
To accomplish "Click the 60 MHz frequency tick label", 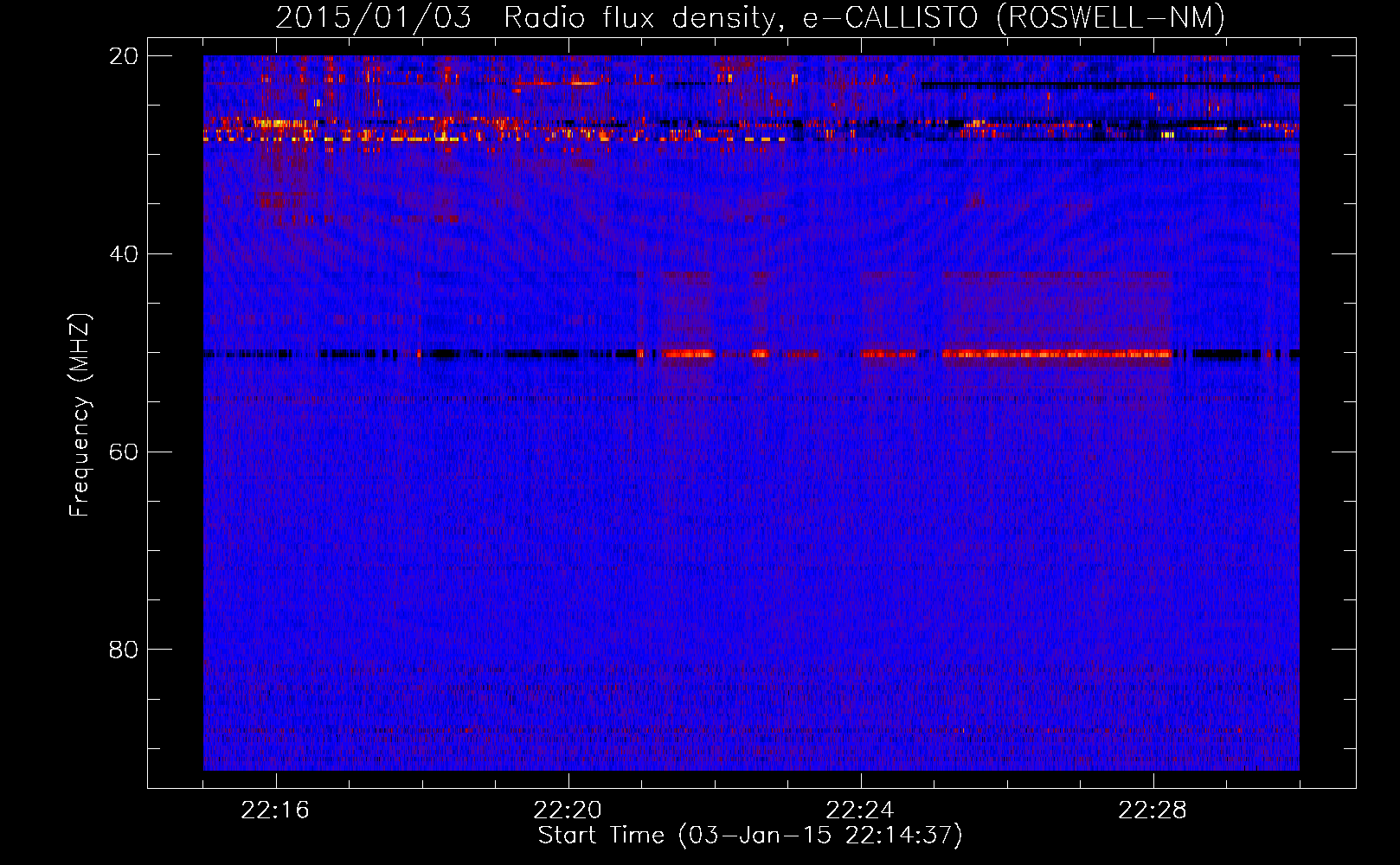I will point(124,452).
